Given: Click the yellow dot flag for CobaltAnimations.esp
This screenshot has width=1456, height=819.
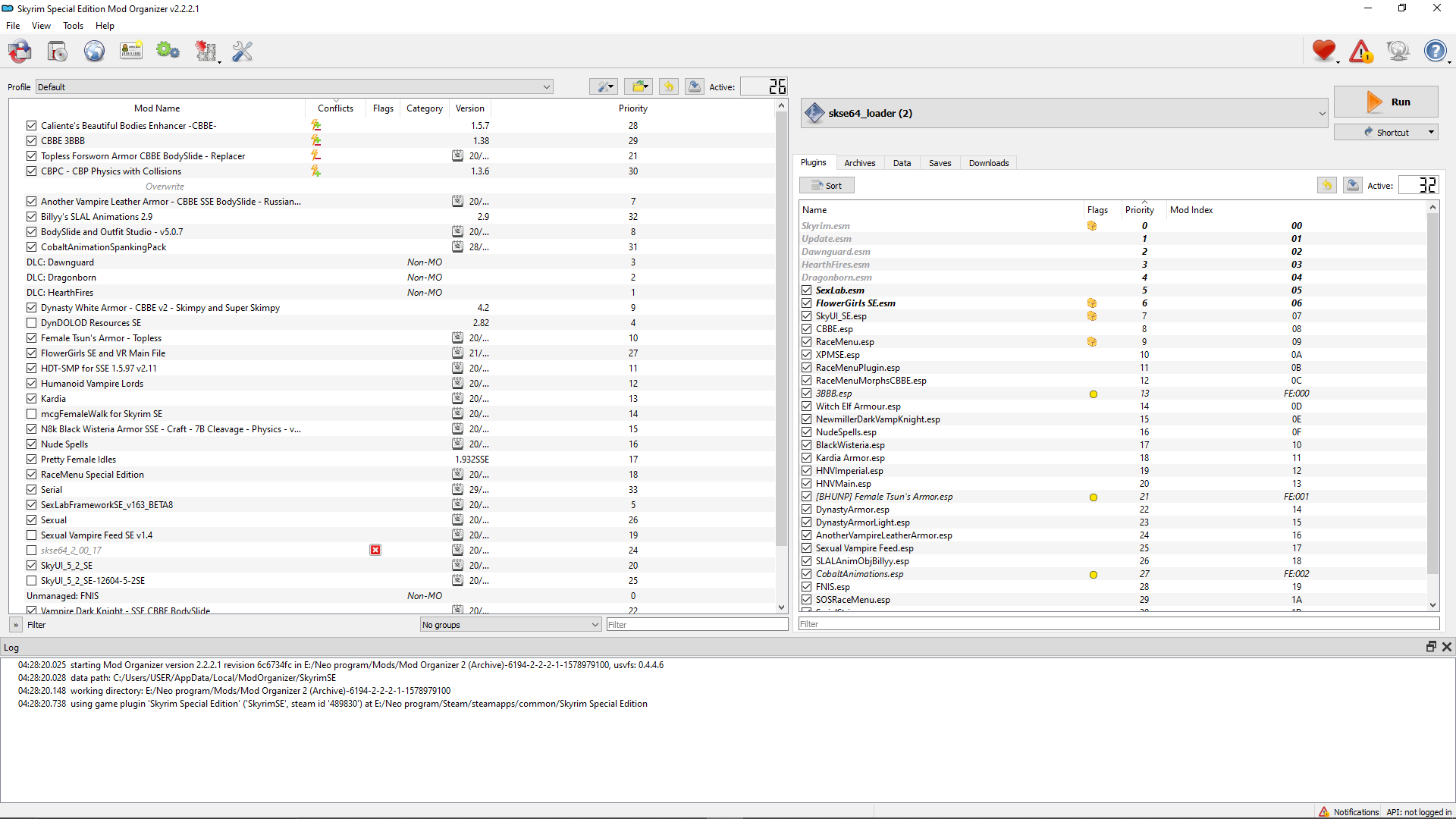Looking at the screenshot, I should coord(1094,574).
